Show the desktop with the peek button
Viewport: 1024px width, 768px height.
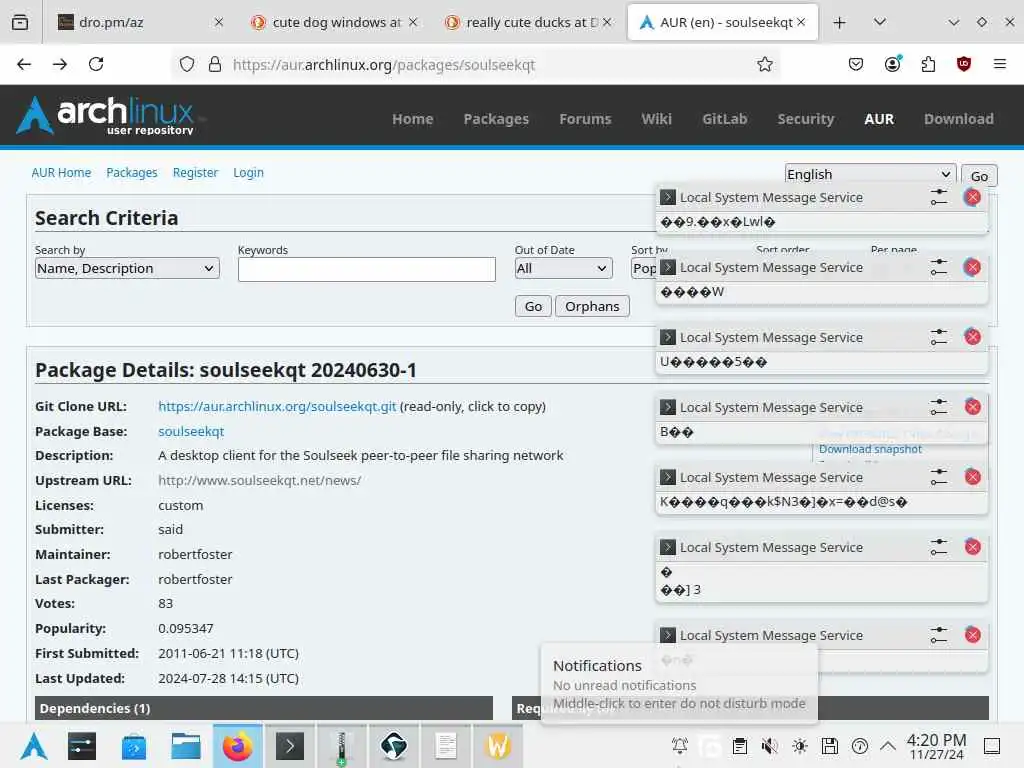click(991, 746)
